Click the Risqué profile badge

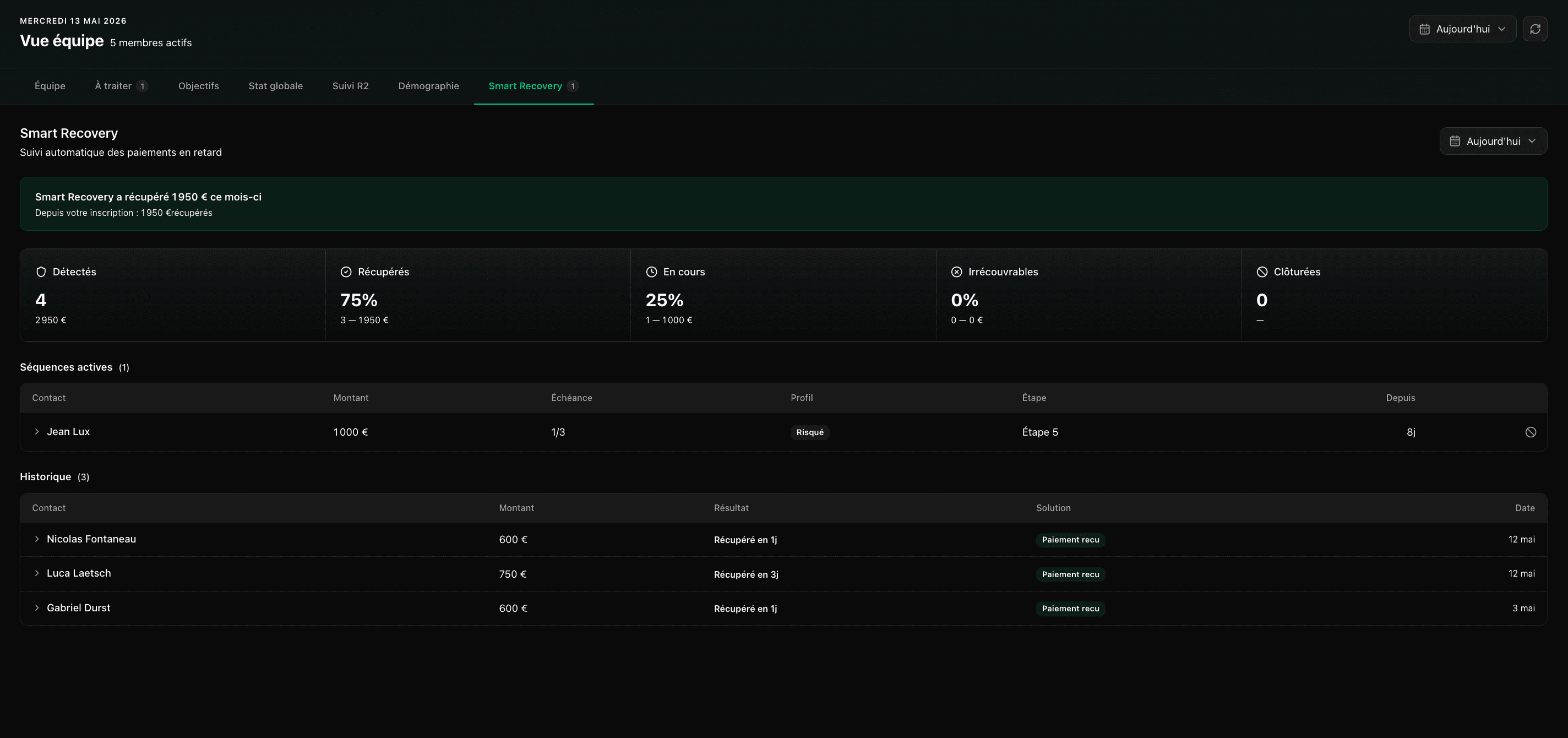[x=809, y=432]
